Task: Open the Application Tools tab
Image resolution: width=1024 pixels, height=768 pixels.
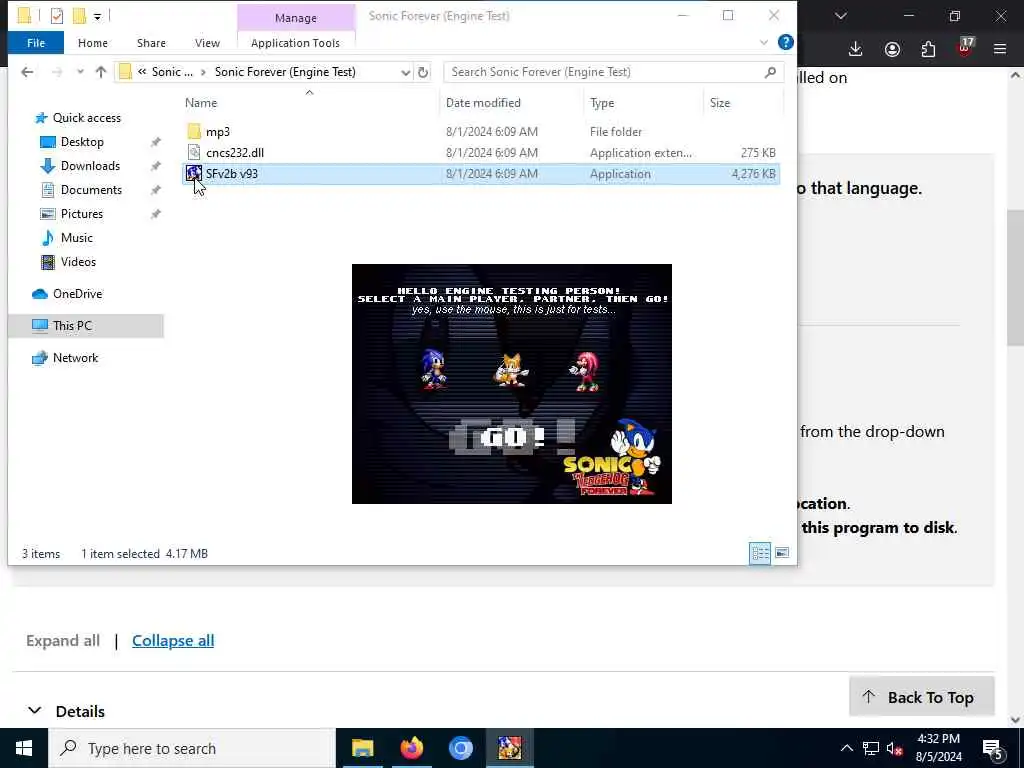Action: point(295,43)
